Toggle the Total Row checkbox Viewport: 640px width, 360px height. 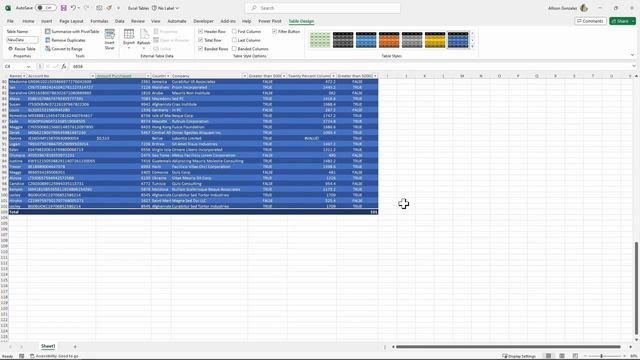click(x=200, y=40)
